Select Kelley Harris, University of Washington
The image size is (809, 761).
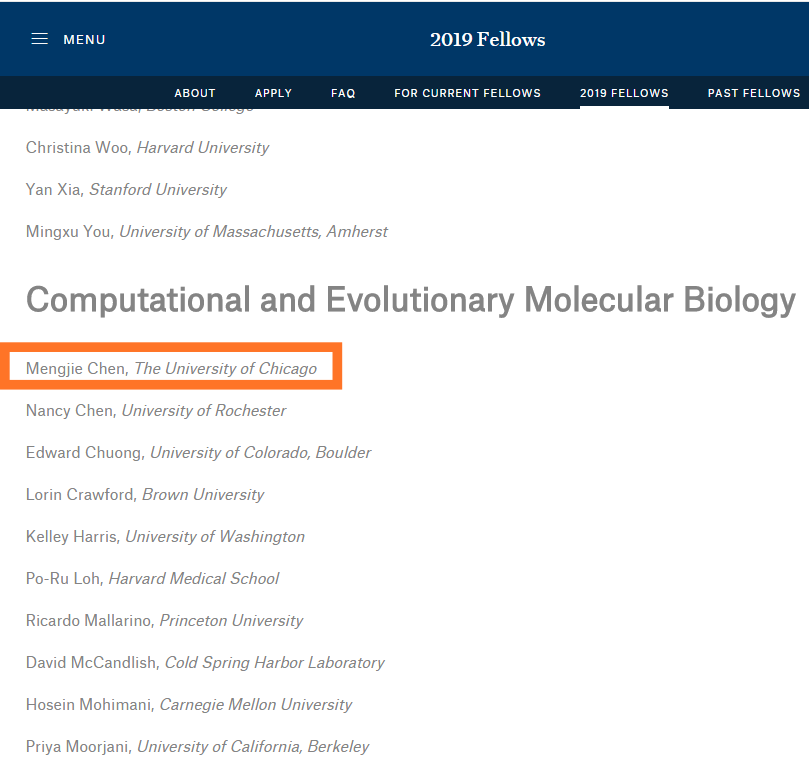(x=165, y=537)
